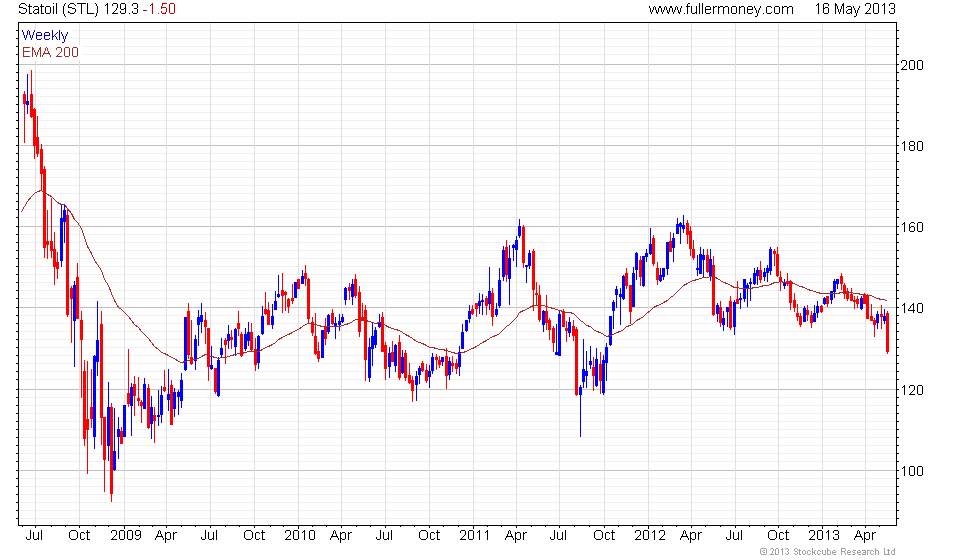Click the 200 price axis label
Screen dimensions: 980x560
(x=911, y=65)
